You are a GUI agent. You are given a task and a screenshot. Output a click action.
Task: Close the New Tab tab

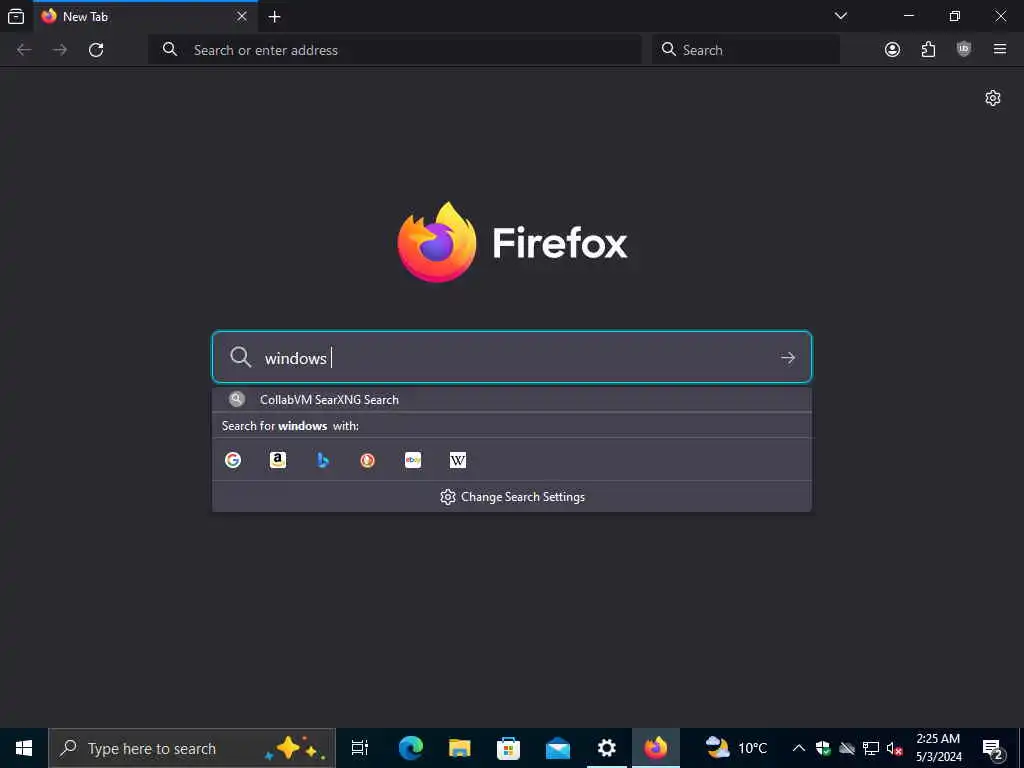242,16
